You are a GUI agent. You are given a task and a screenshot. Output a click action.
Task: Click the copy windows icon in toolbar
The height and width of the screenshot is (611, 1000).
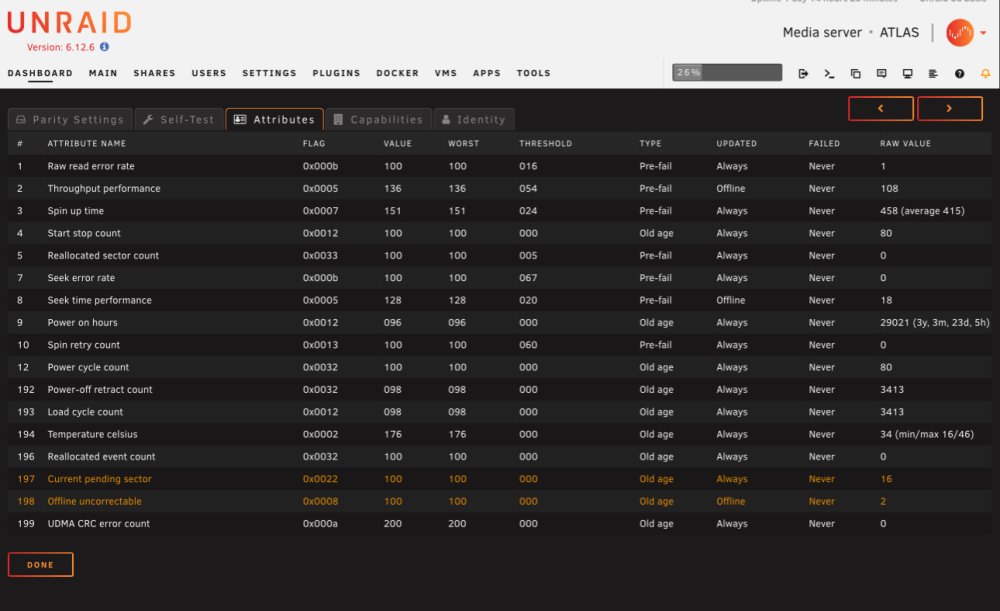855,73
